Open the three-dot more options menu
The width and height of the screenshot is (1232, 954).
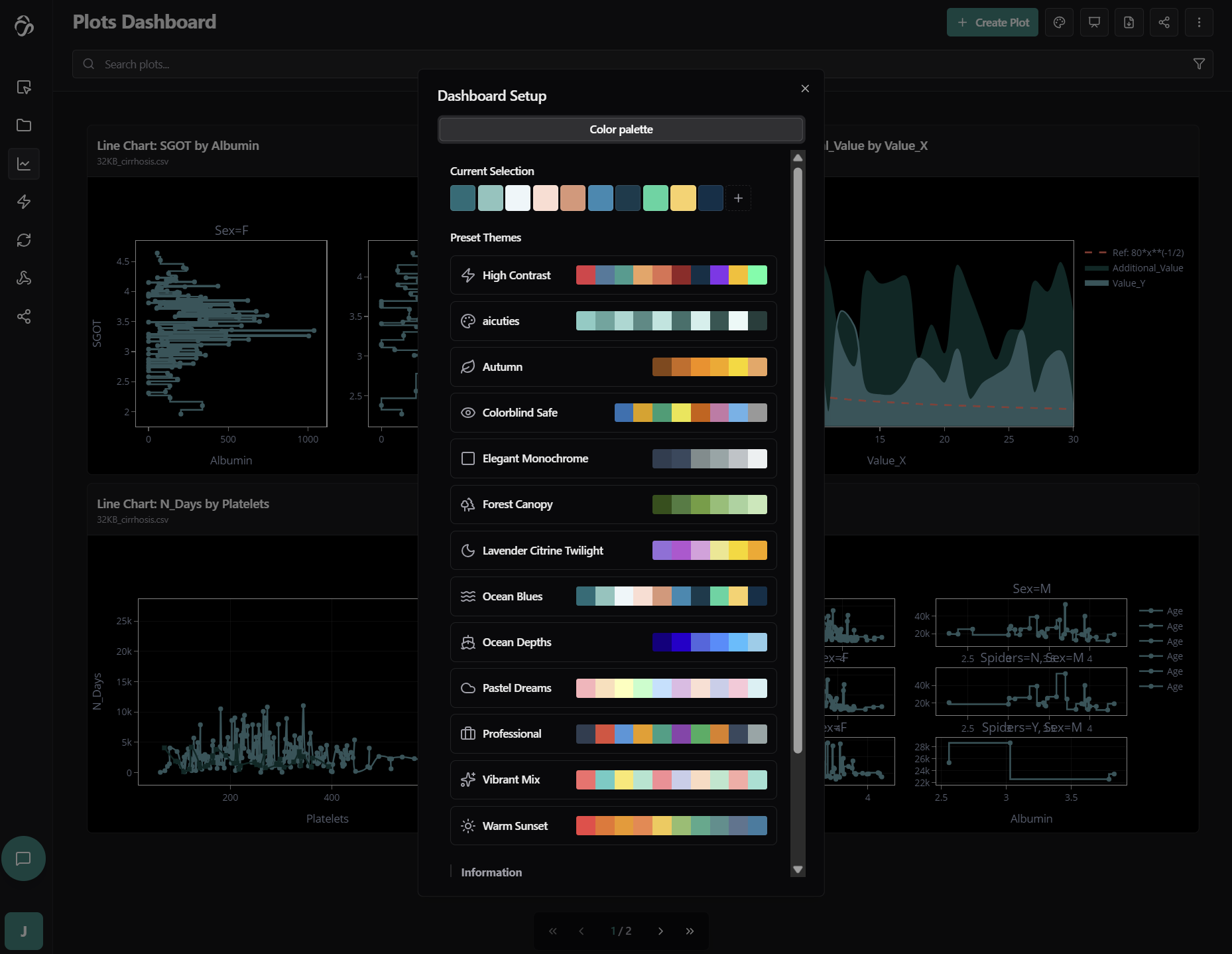click(1199, 23)
